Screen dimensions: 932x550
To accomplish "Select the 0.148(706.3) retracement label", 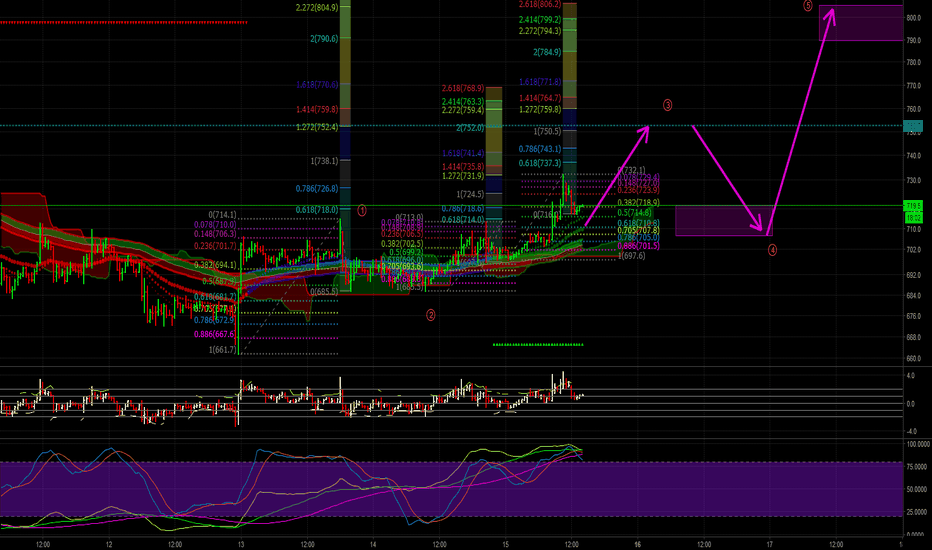I will (215, 234).
